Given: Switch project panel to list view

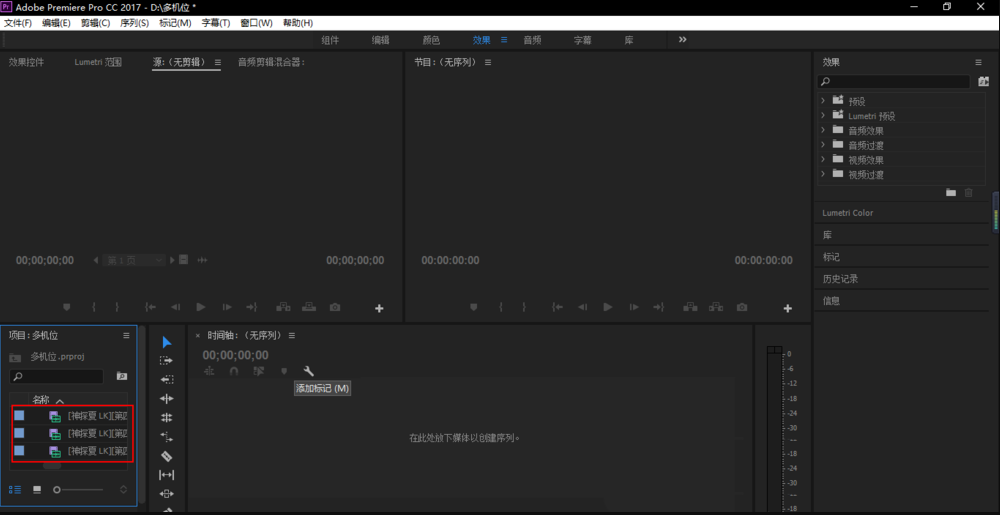Looking at the screenshot, I should (x=15, y=490).
